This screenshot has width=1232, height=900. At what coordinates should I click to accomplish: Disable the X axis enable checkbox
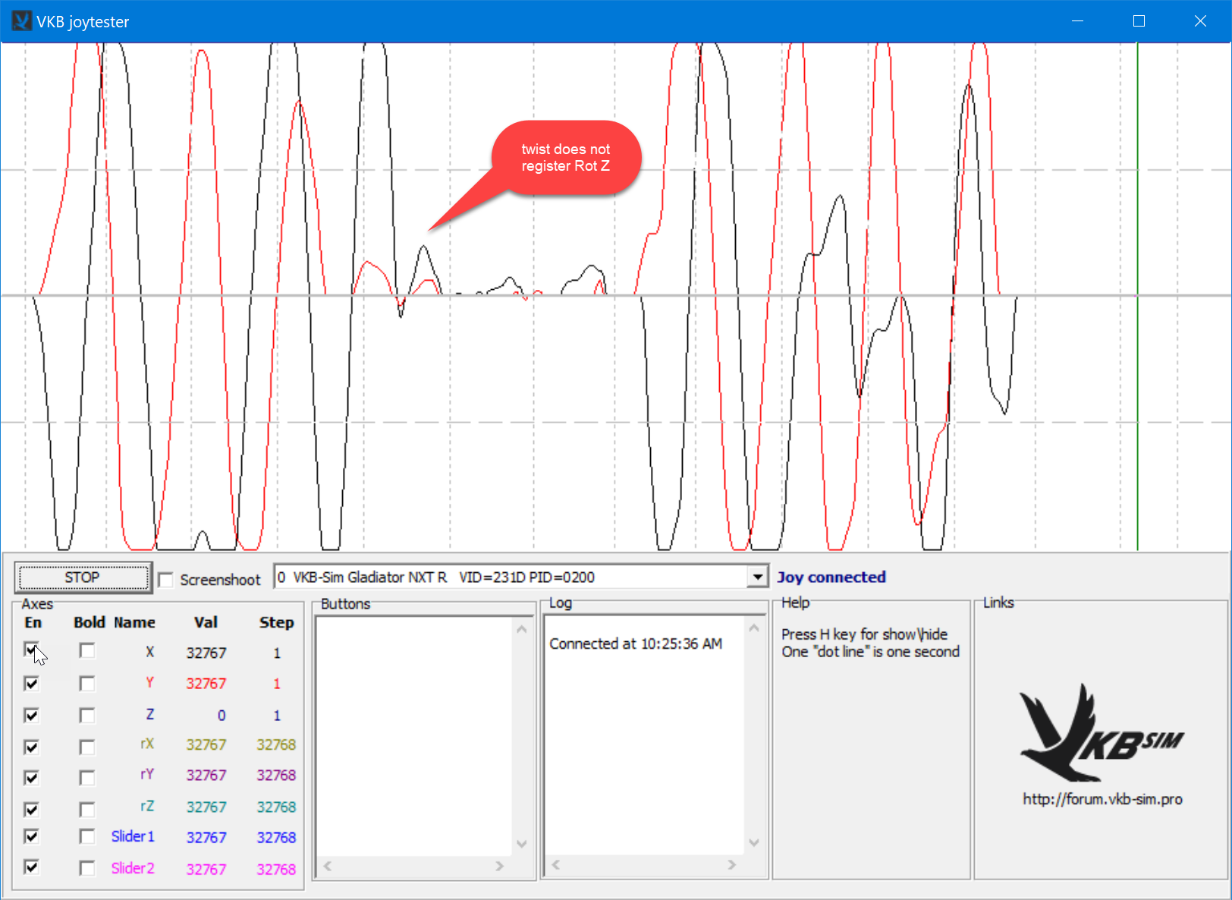pos(31,651)
